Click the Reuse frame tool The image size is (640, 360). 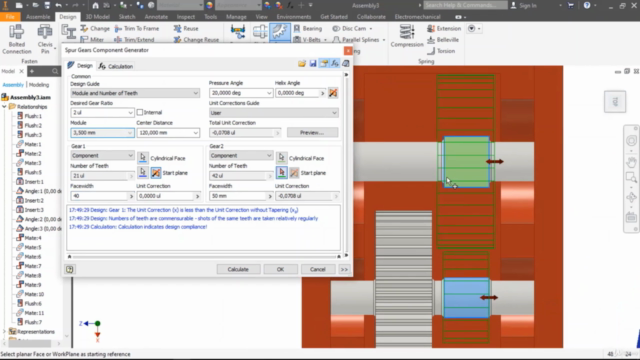click(x=186, y=29)
